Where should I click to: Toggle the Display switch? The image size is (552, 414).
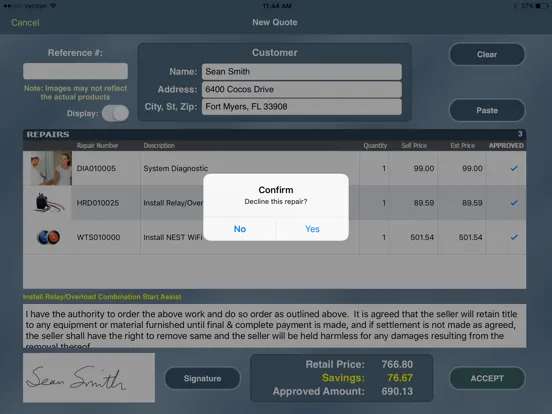pyautogui.click(x=115, y=113)
